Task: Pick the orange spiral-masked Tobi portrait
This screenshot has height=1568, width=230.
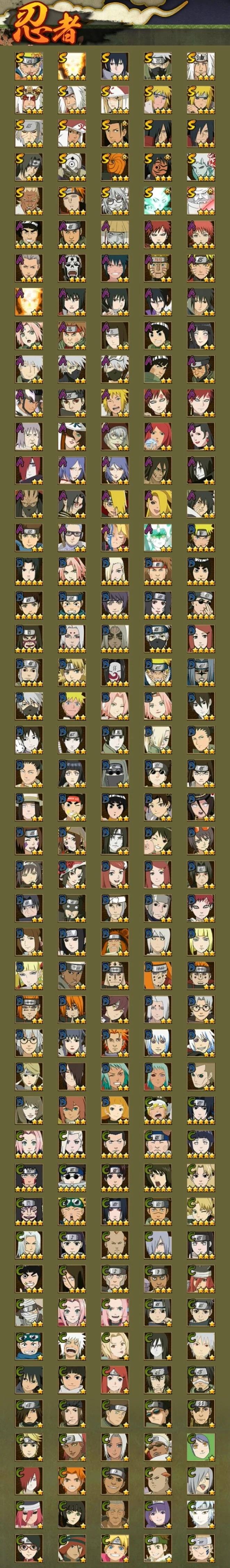Action: pos(115,166)
